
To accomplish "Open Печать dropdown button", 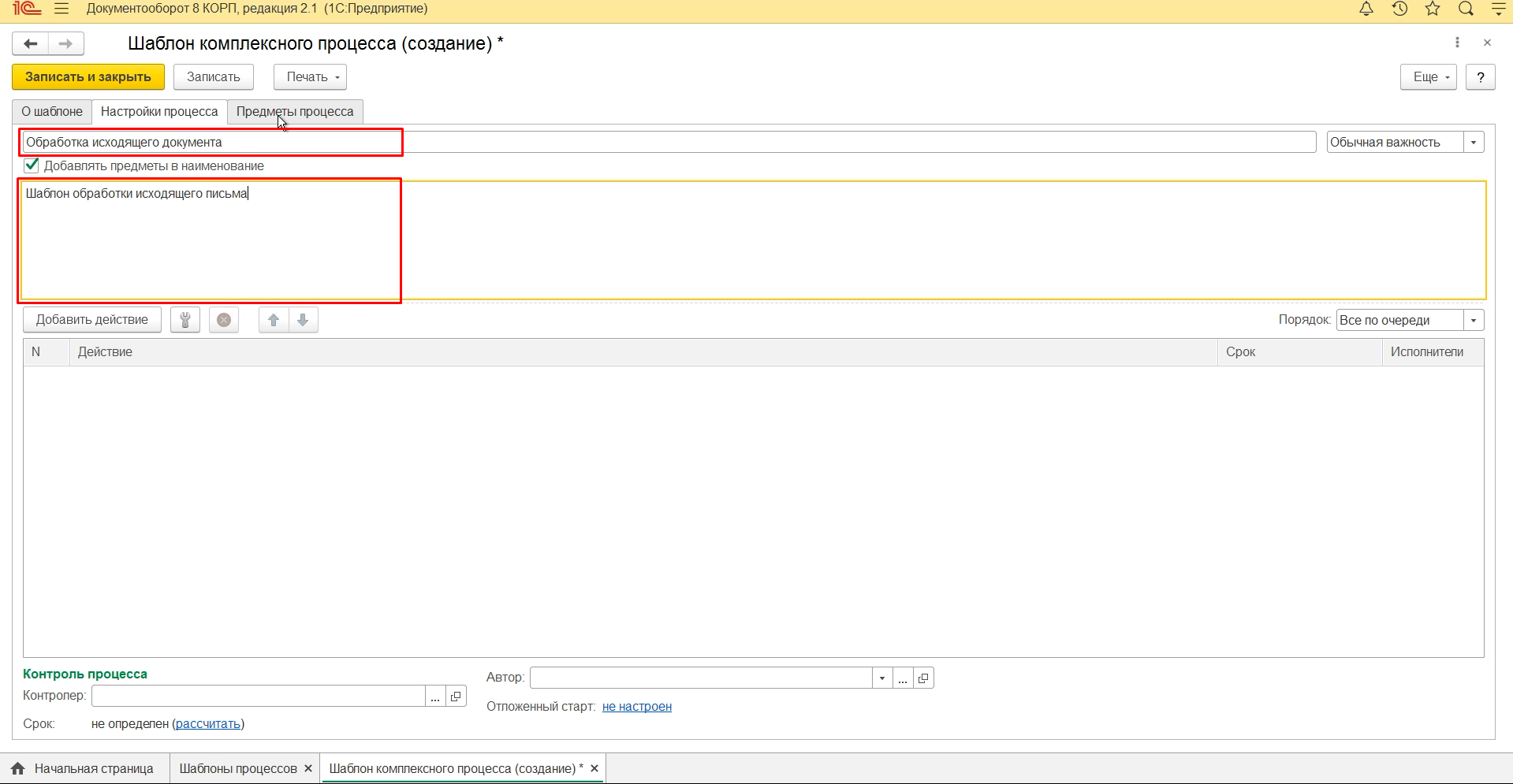I will tap(311, 77).
